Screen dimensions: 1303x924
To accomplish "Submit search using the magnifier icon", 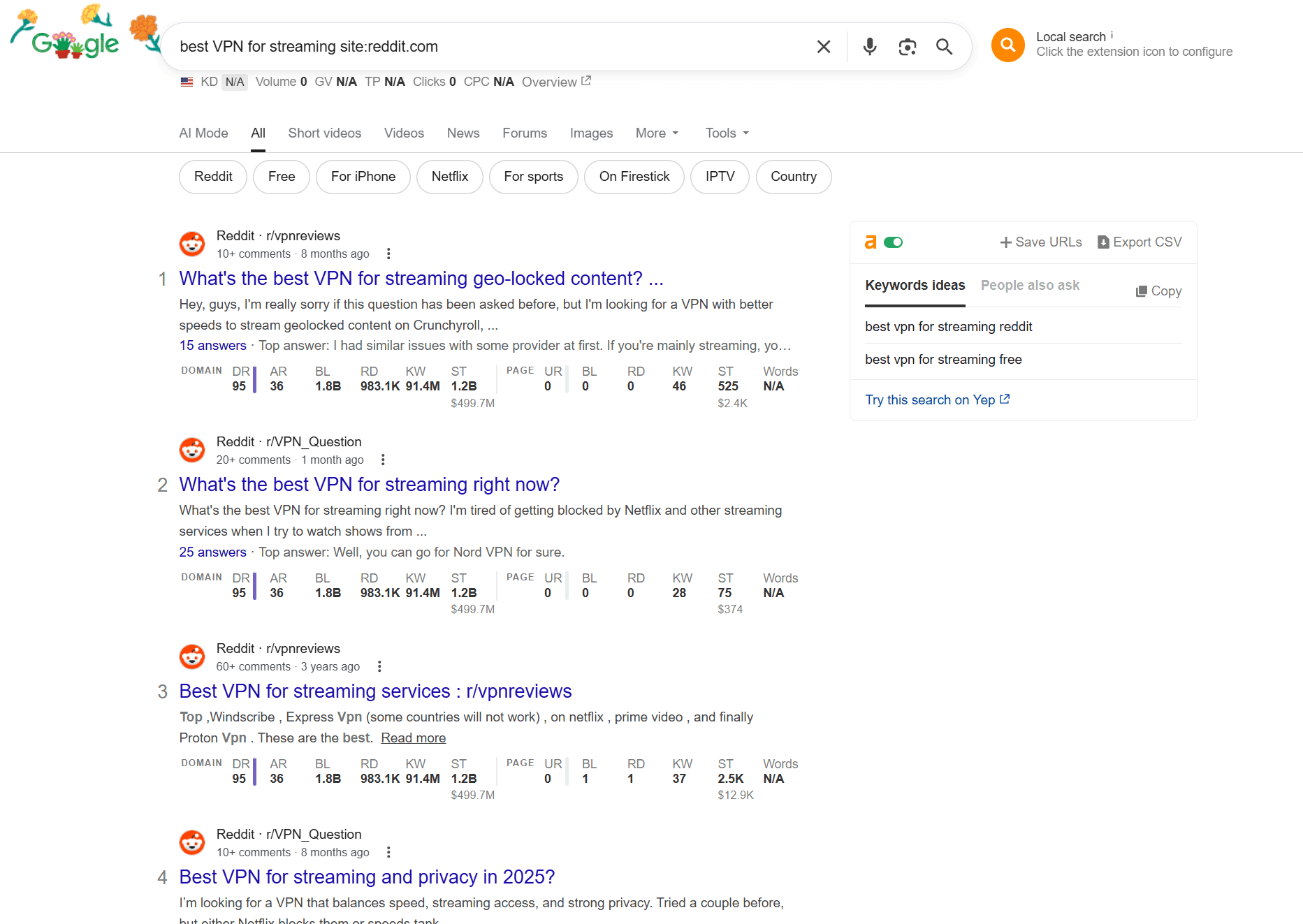I will pos(945,47).
